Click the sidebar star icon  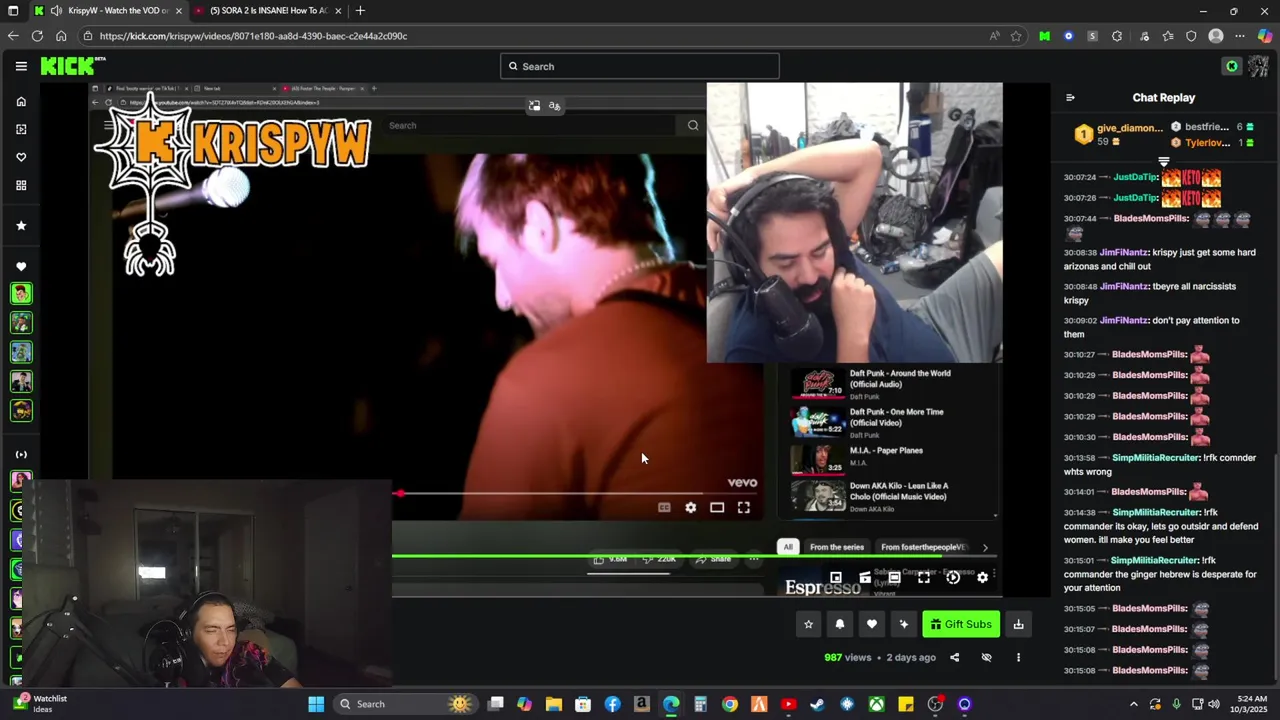21,226
